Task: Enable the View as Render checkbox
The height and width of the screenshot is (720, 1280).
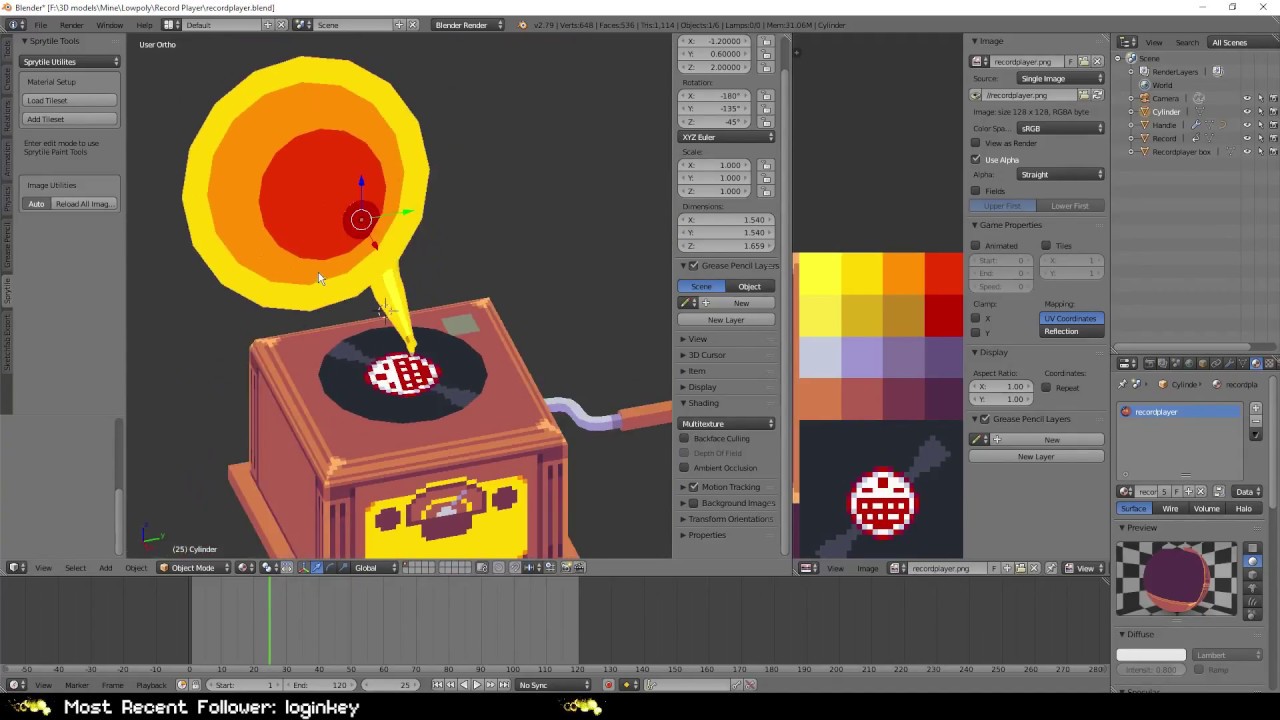Action: [976, 143]
